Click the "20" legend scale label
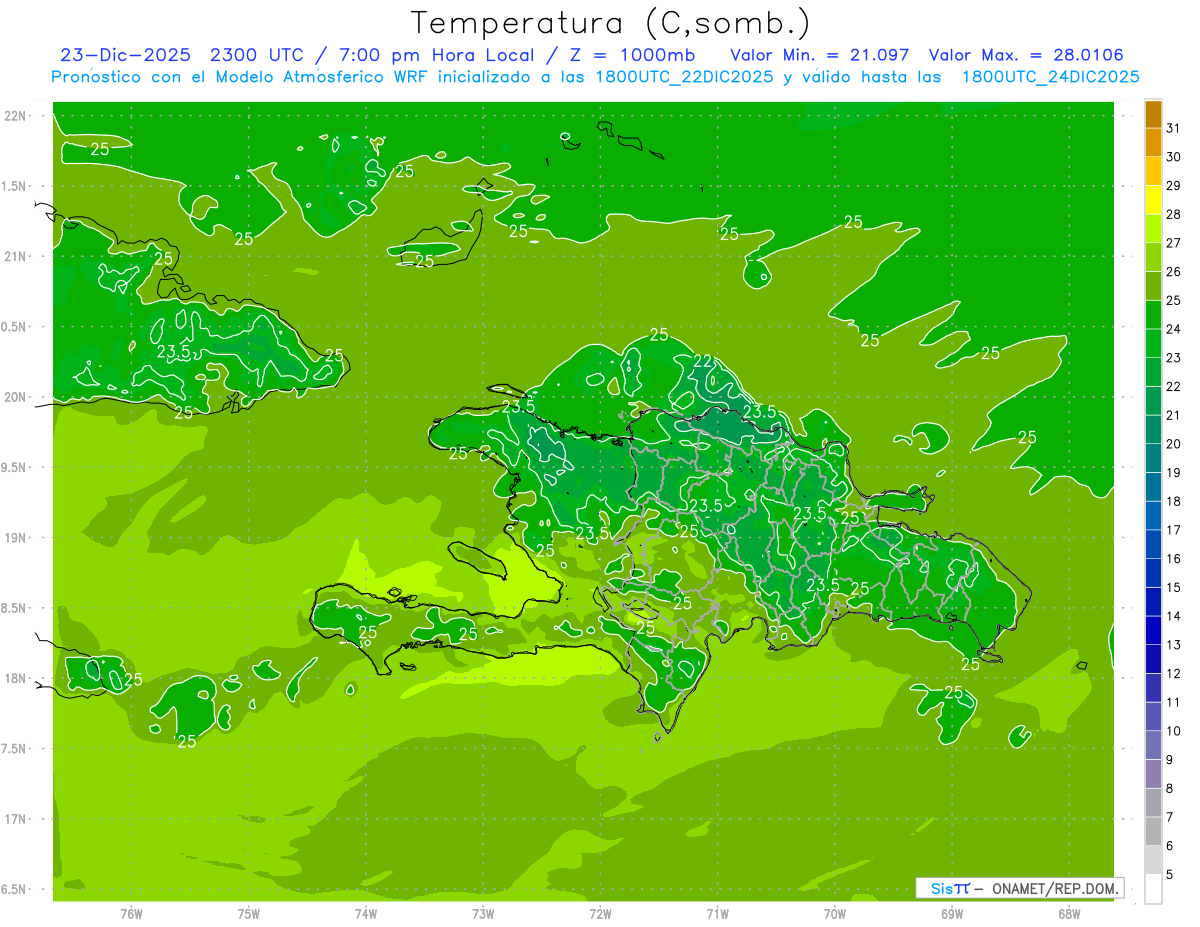Image resolution: width=1200 pixels, height=927 pixels. tap(1174, 444)
